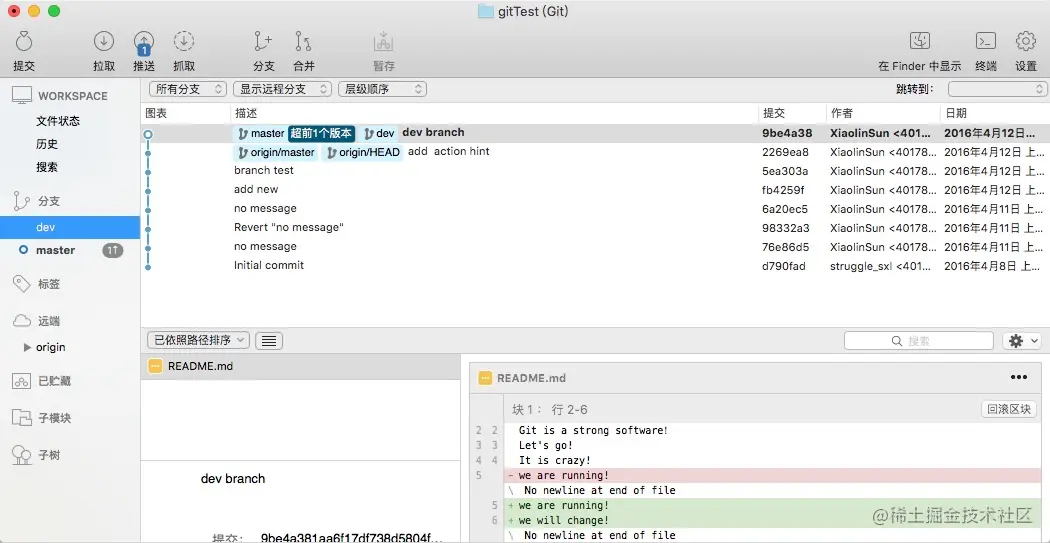Click the hunk header '块 1: 行 2-6'
The image size is (1050, 543).
click(550, 410)
